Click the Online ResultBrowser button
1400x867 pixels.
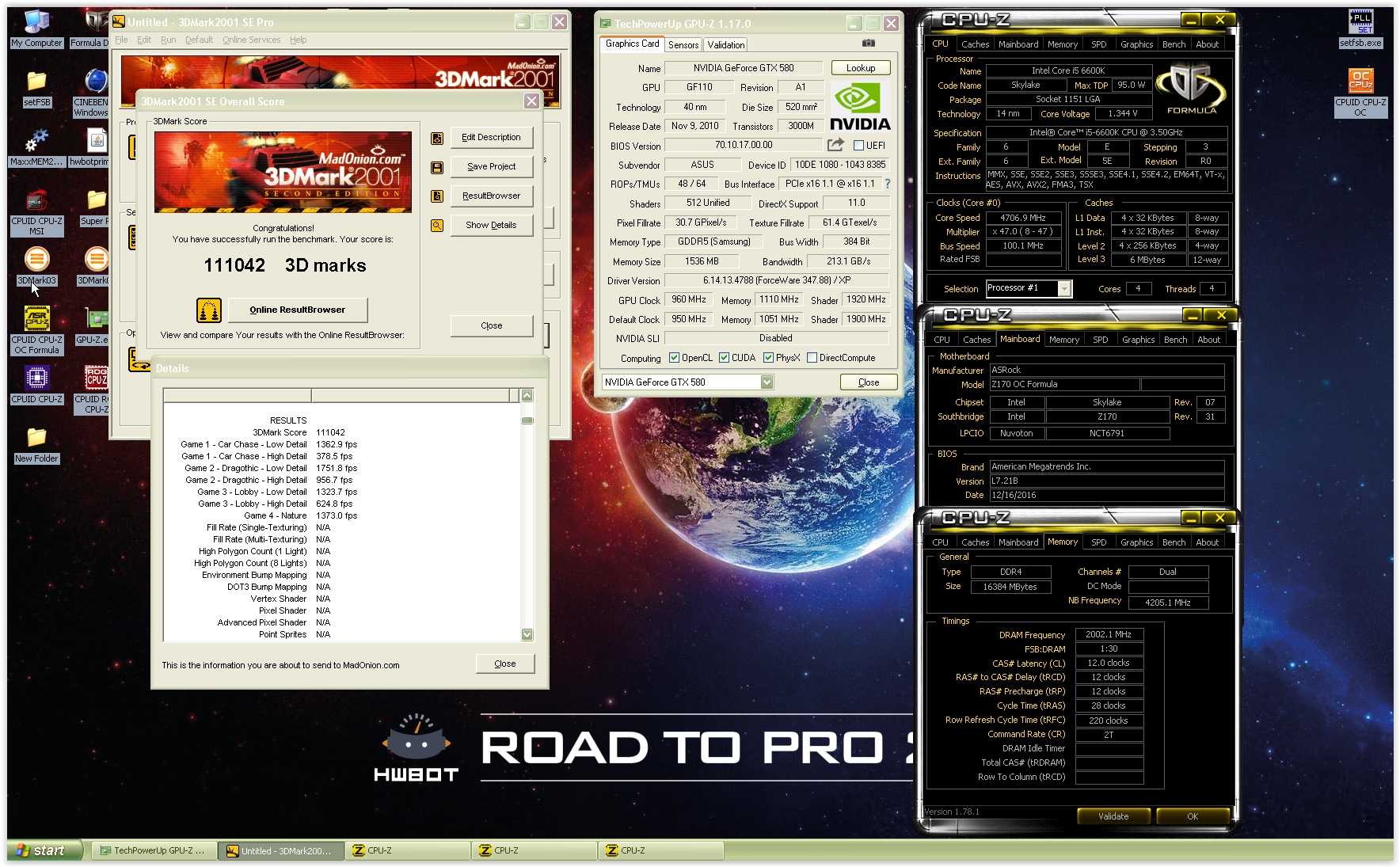298,310
